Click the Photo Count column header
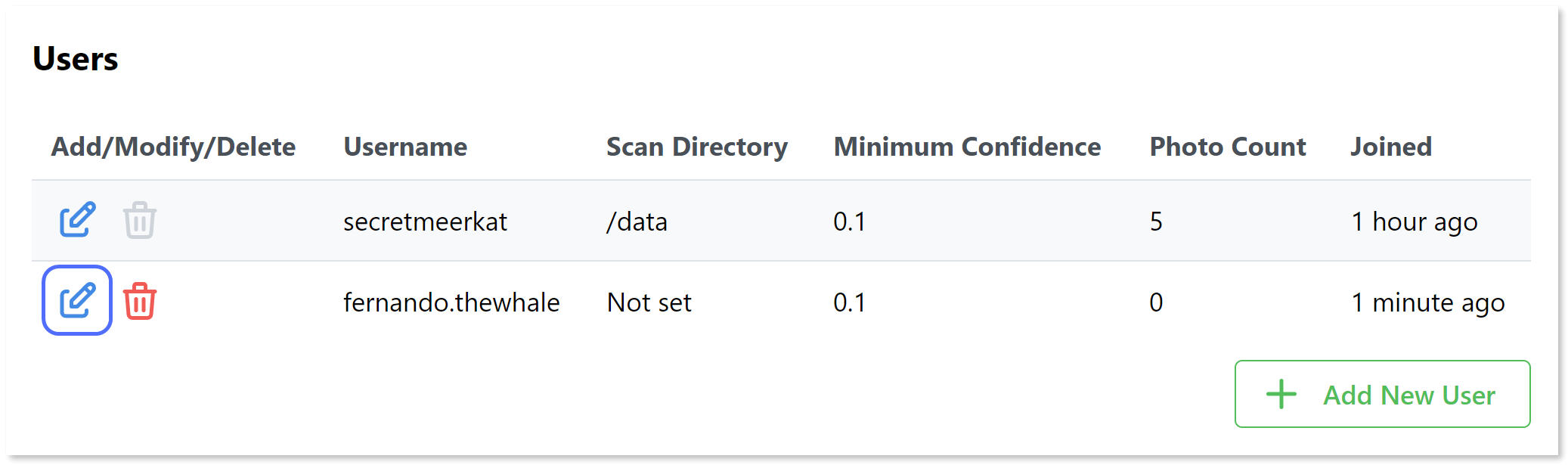Image resolution: width=1568 pixels, height=465 pixels. [x=1226, y=147]
